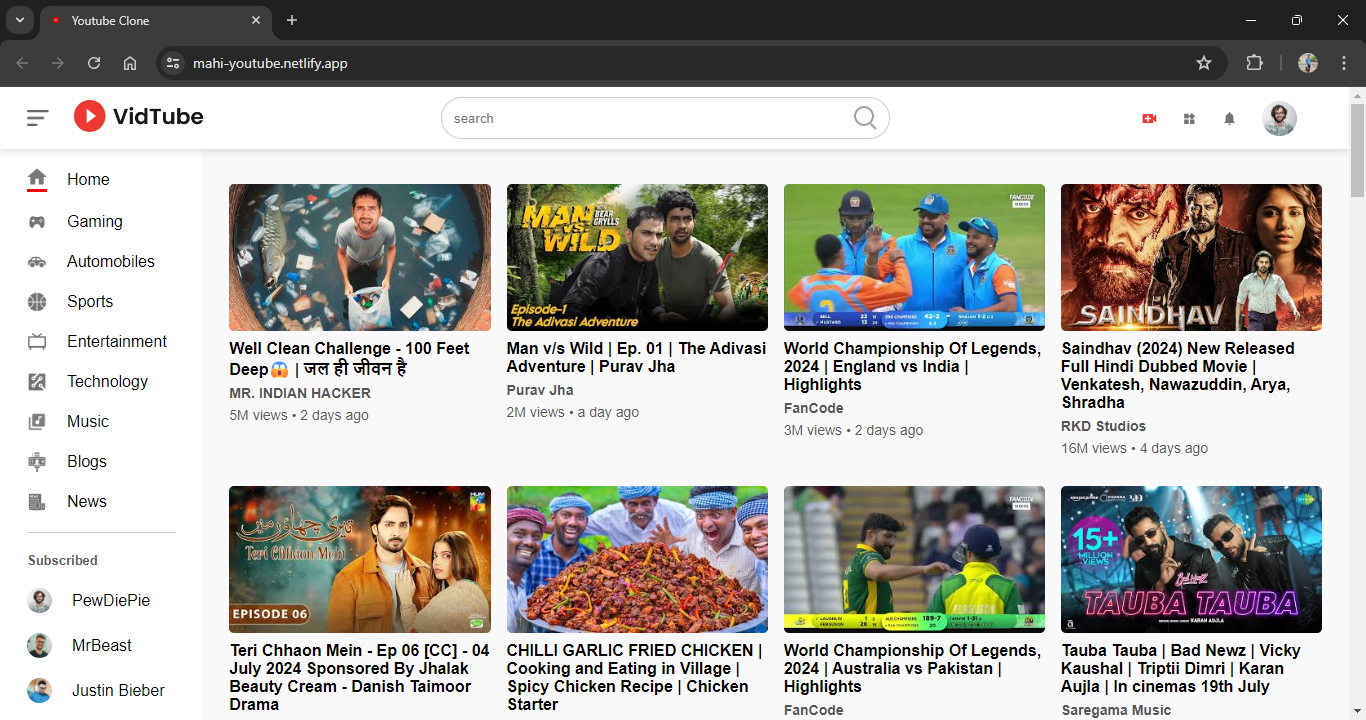This screenshot has height=720, width=1366.
Task: Open PewDiePie subscribed channel name
Action: (111, 601)
